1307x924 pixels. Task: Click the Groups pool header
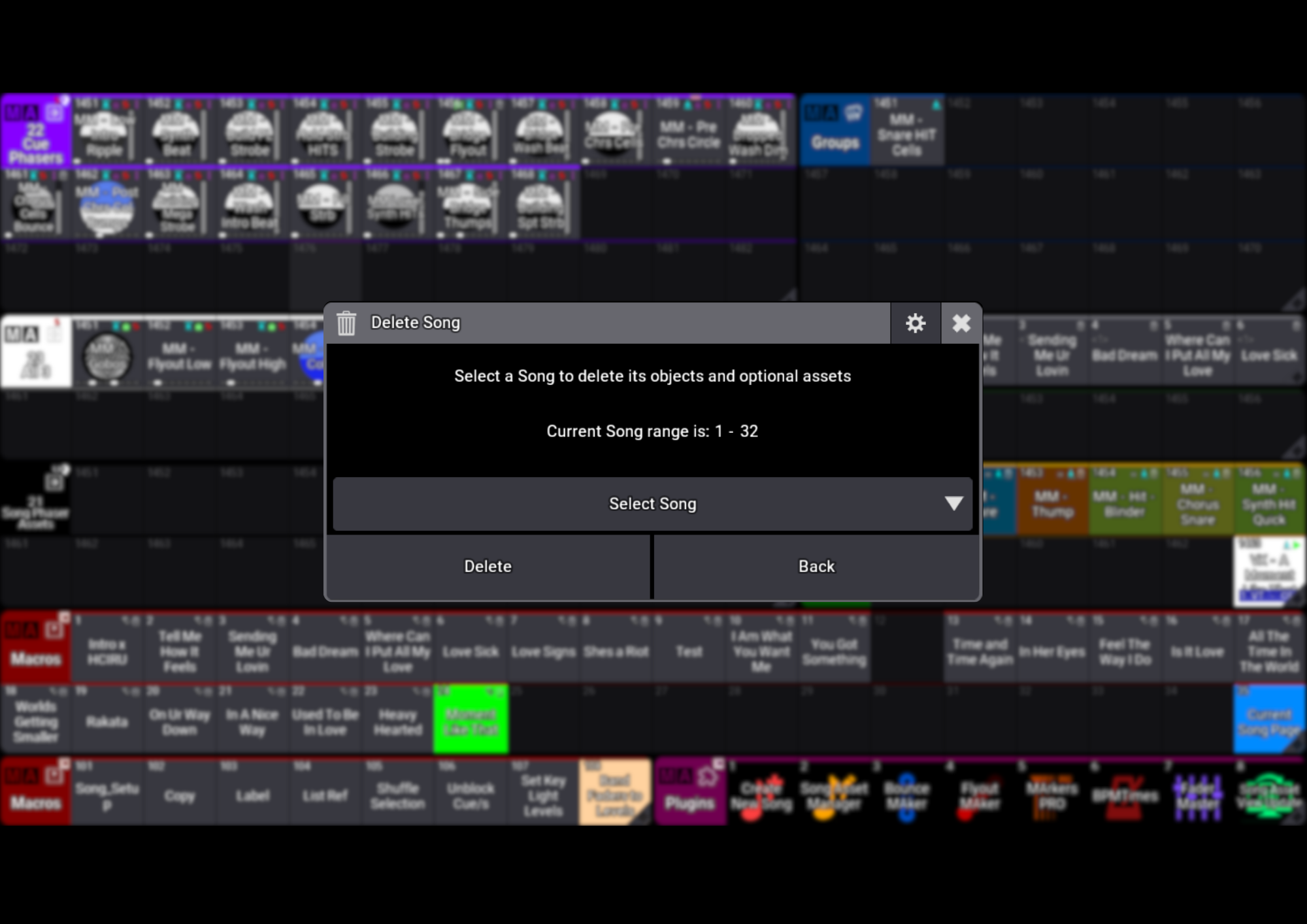tap(835, 129)
